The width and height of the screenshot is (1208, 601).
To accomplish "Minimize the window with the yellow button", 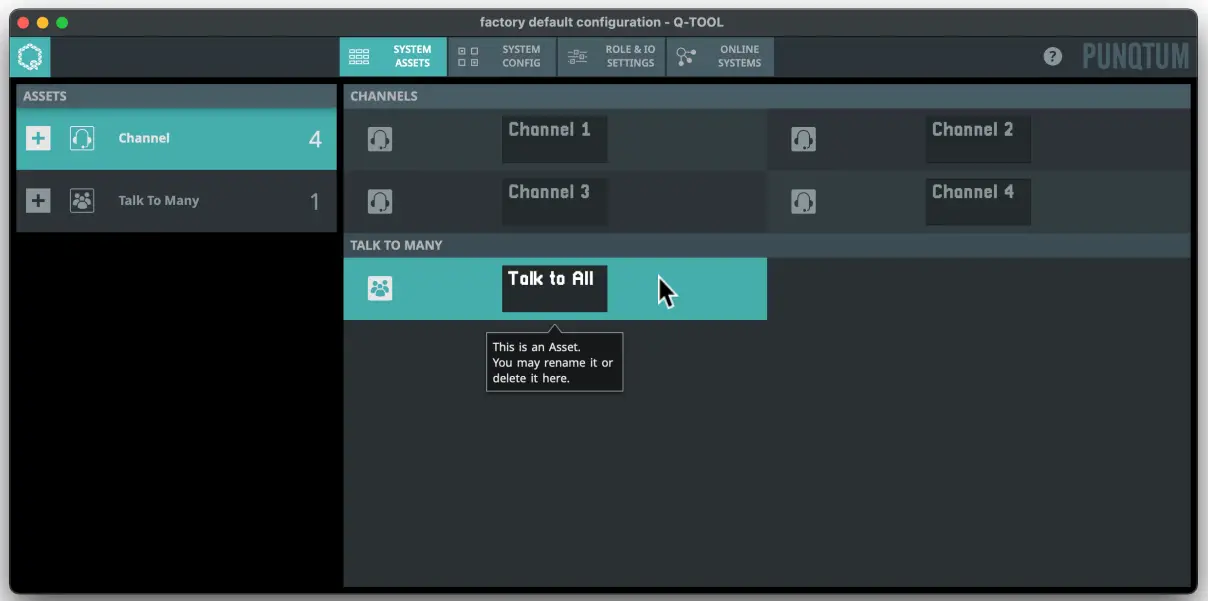I will 43,22.
